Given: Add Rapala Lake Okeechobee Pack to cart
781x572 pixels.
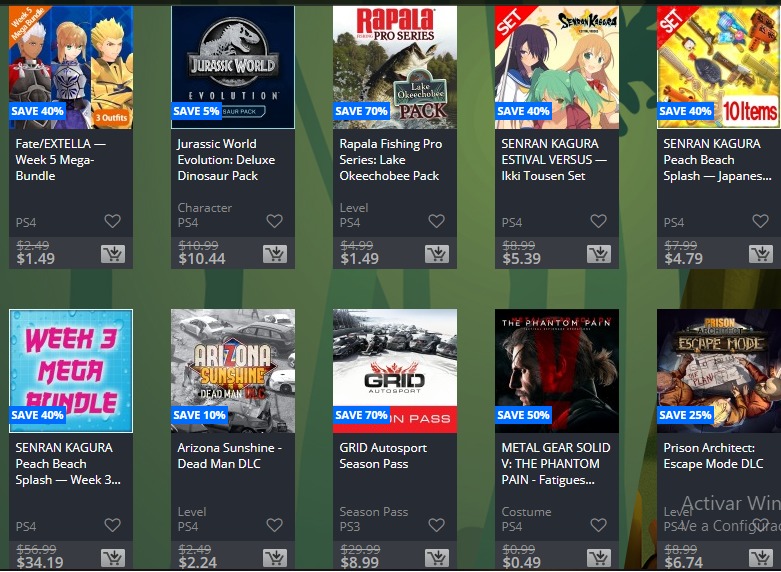Looking at the screenshot, I should click(437, 254).
